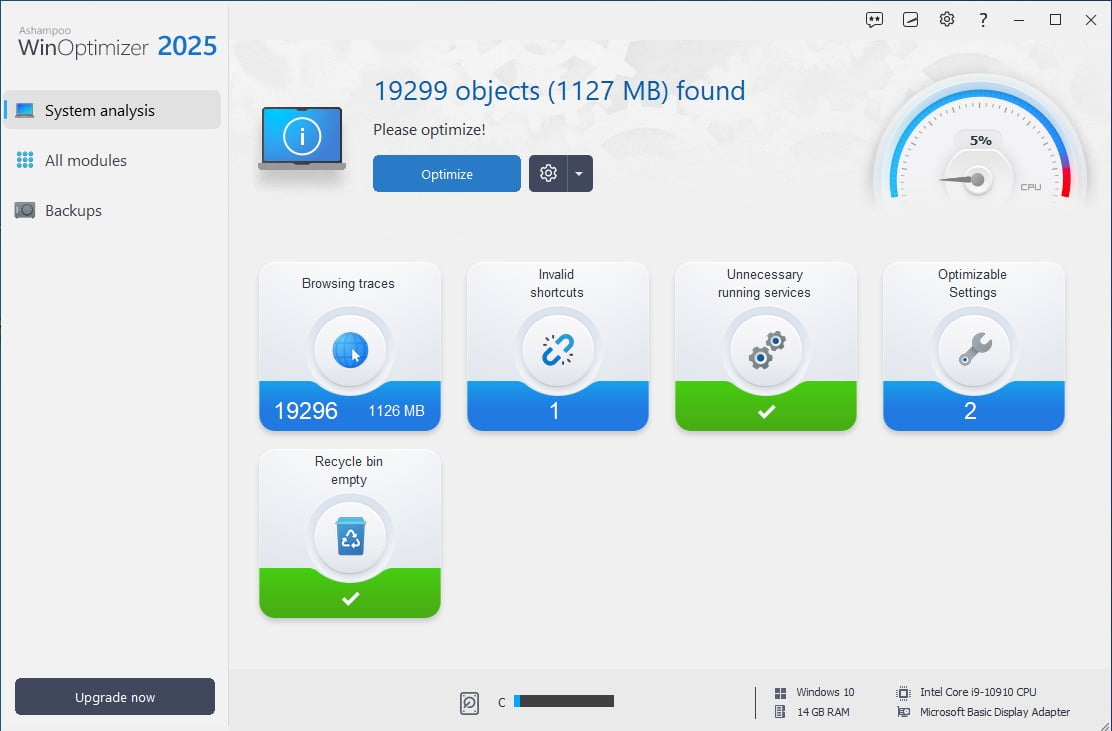Click the 19296 count on Browsing traces
The width and height of the screenshot is (1112, 731).
306,411
